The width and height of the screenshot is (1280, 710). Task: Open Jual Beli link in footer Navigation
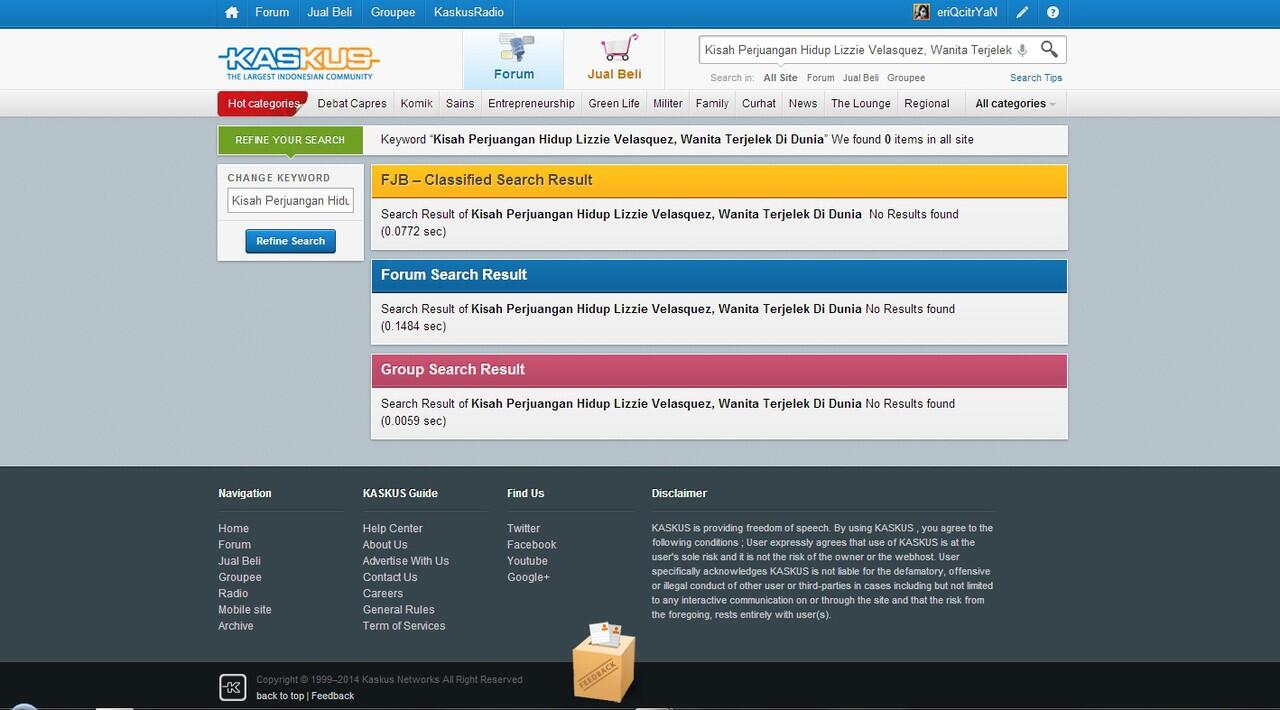(240, 561)
